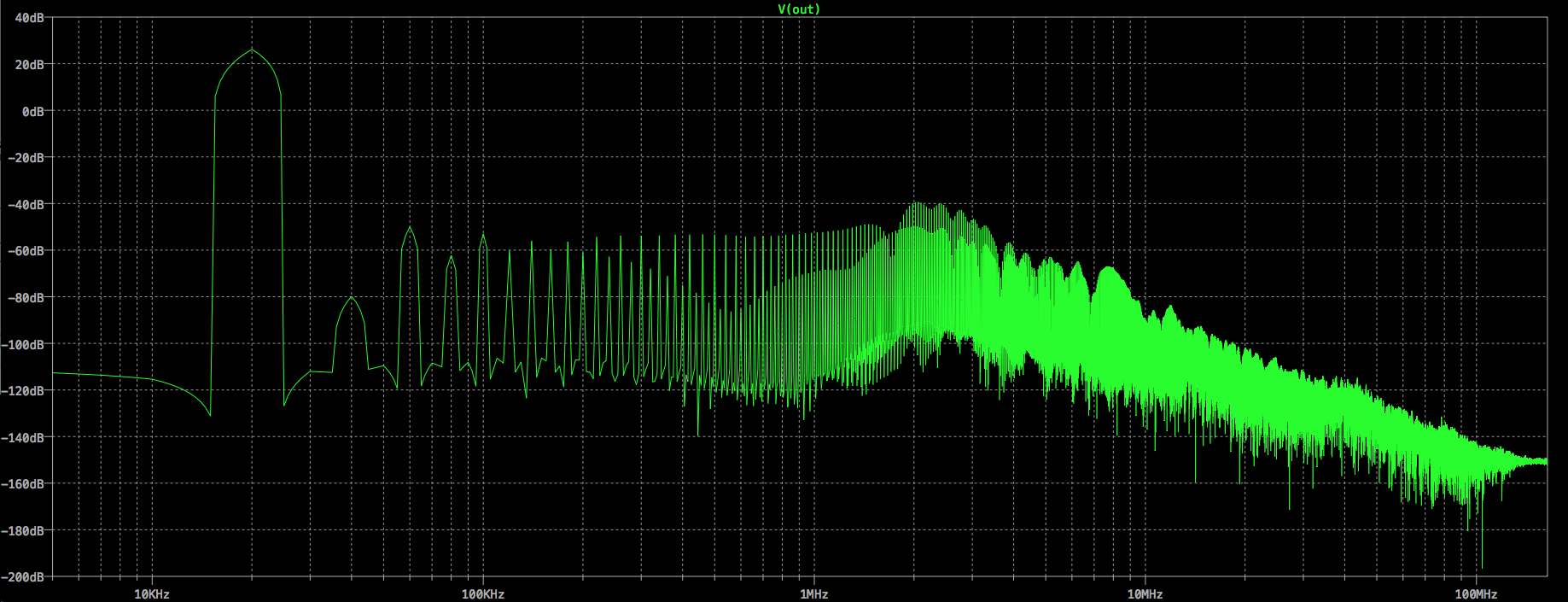The height and width of the screenshot is (602, 1568).
Task: Click the -120dB axis label
Action: [x=23, y=391]
